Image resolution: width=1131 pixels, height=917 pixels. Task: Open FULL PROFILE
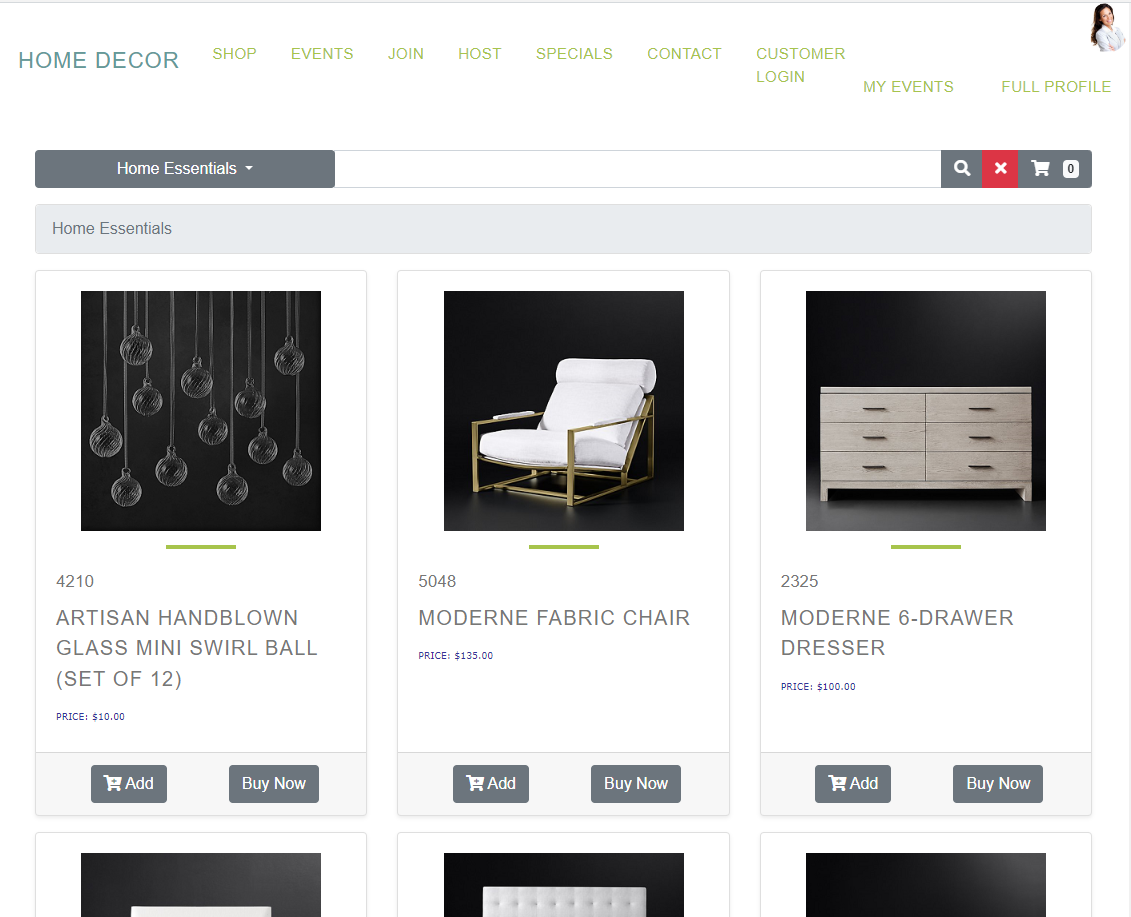point(1056,87)
